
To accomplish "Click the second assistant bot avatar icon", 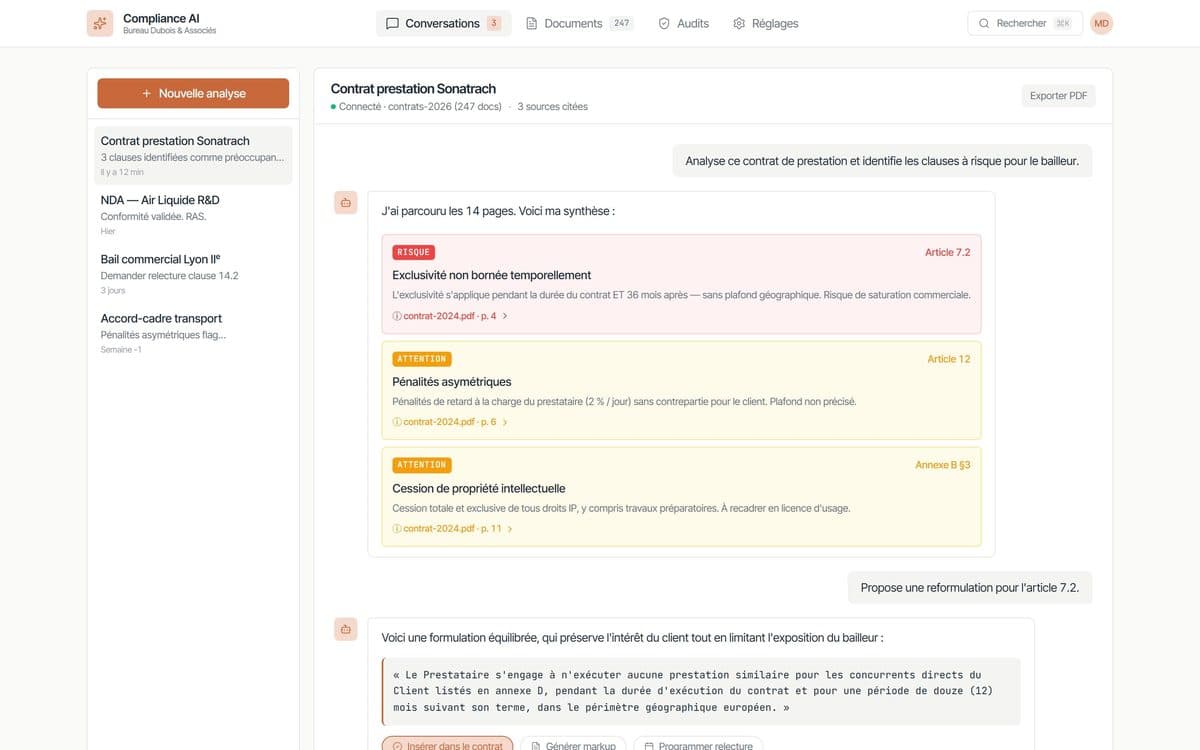I will tap(345, 629).
